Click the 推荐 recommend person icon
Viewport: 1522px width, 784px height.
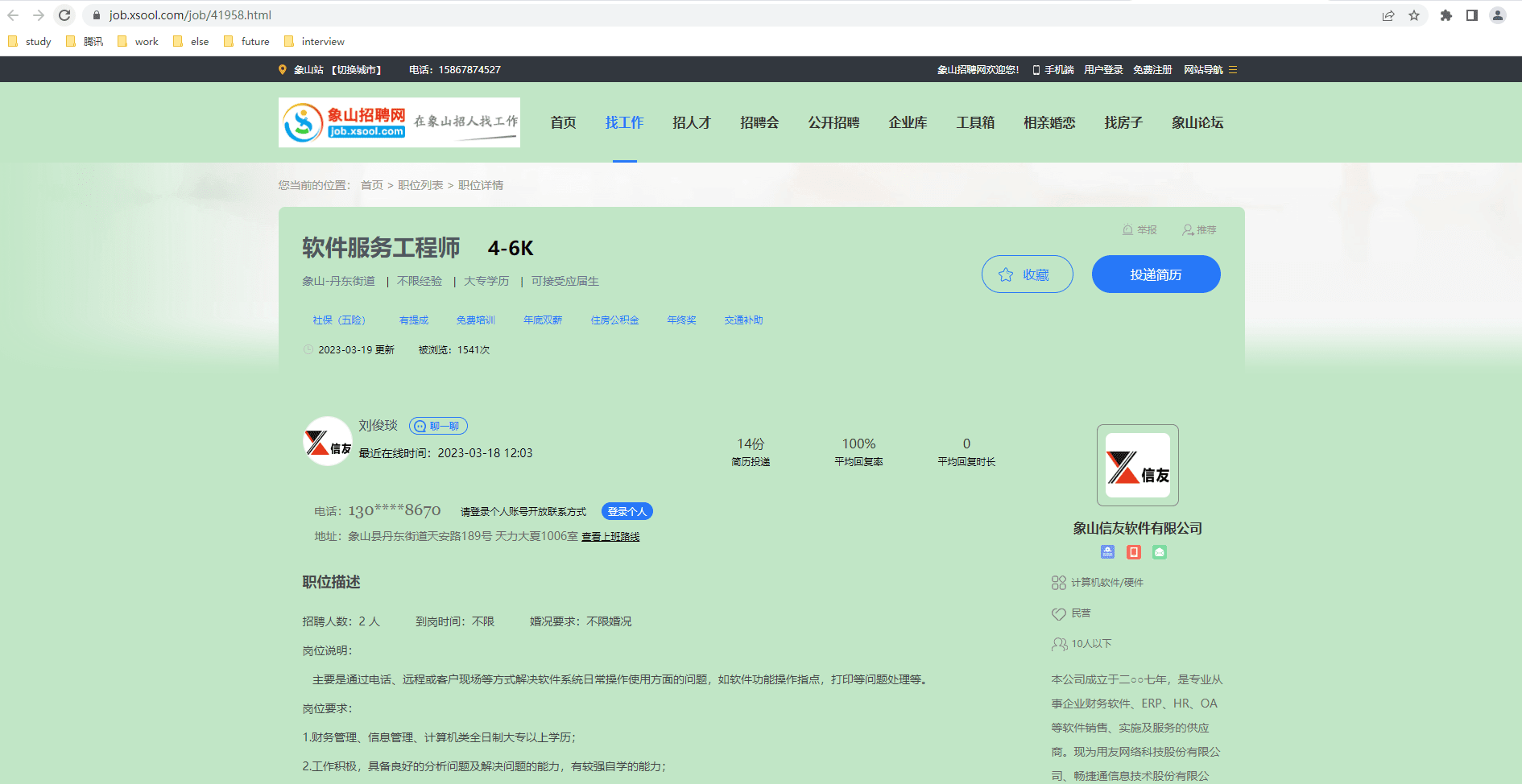click(x=1188, y=230)
